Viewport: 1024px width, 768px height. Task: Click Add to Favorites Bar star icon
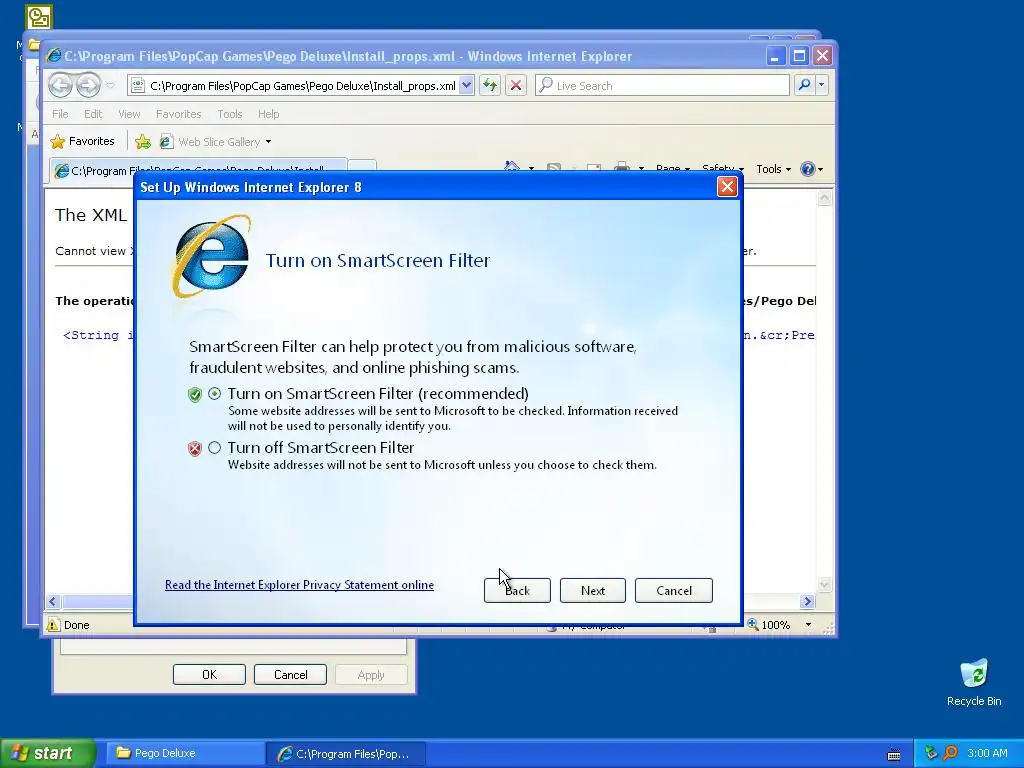tap(142, 141)
